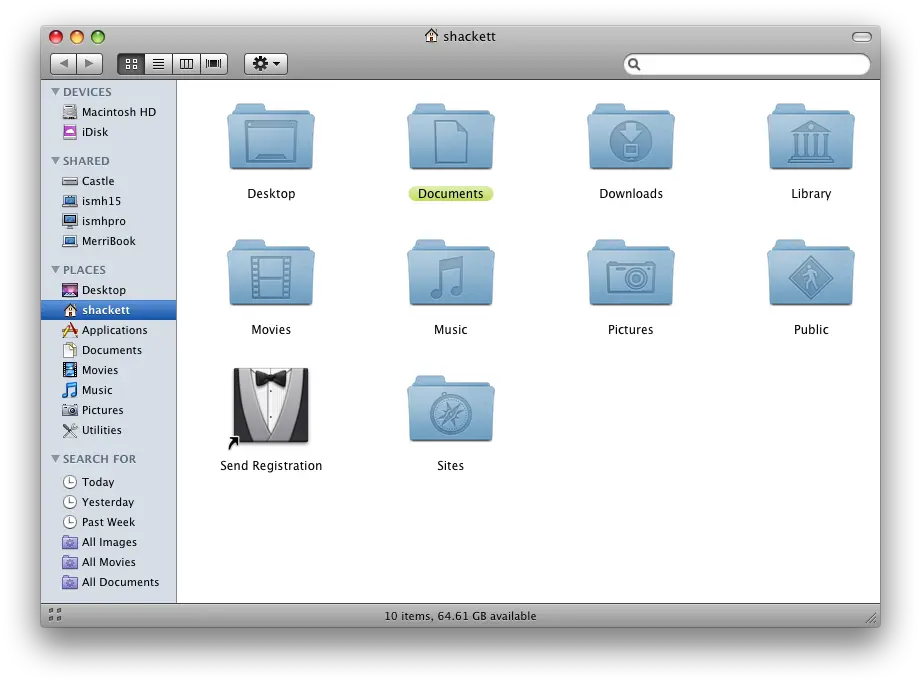Switch to list view

tap(159, 63)
